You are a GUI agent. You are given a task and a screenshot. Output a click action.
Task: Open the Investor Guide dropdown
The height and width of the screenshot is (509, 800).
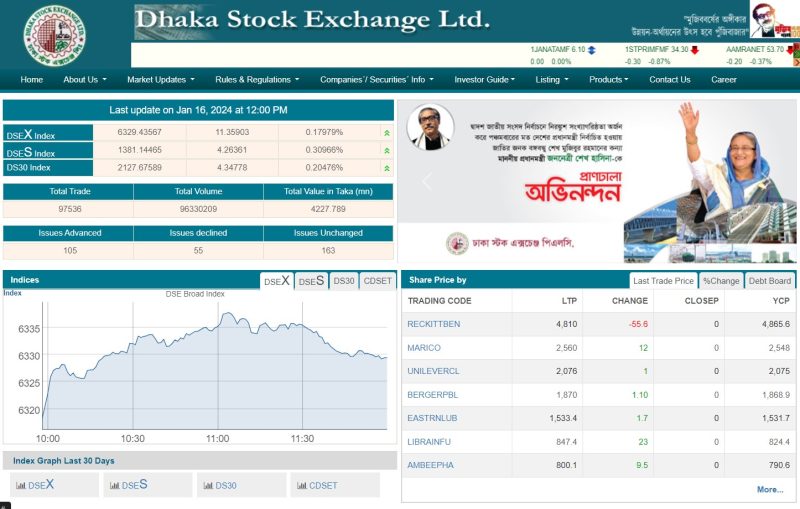point(488,80)
